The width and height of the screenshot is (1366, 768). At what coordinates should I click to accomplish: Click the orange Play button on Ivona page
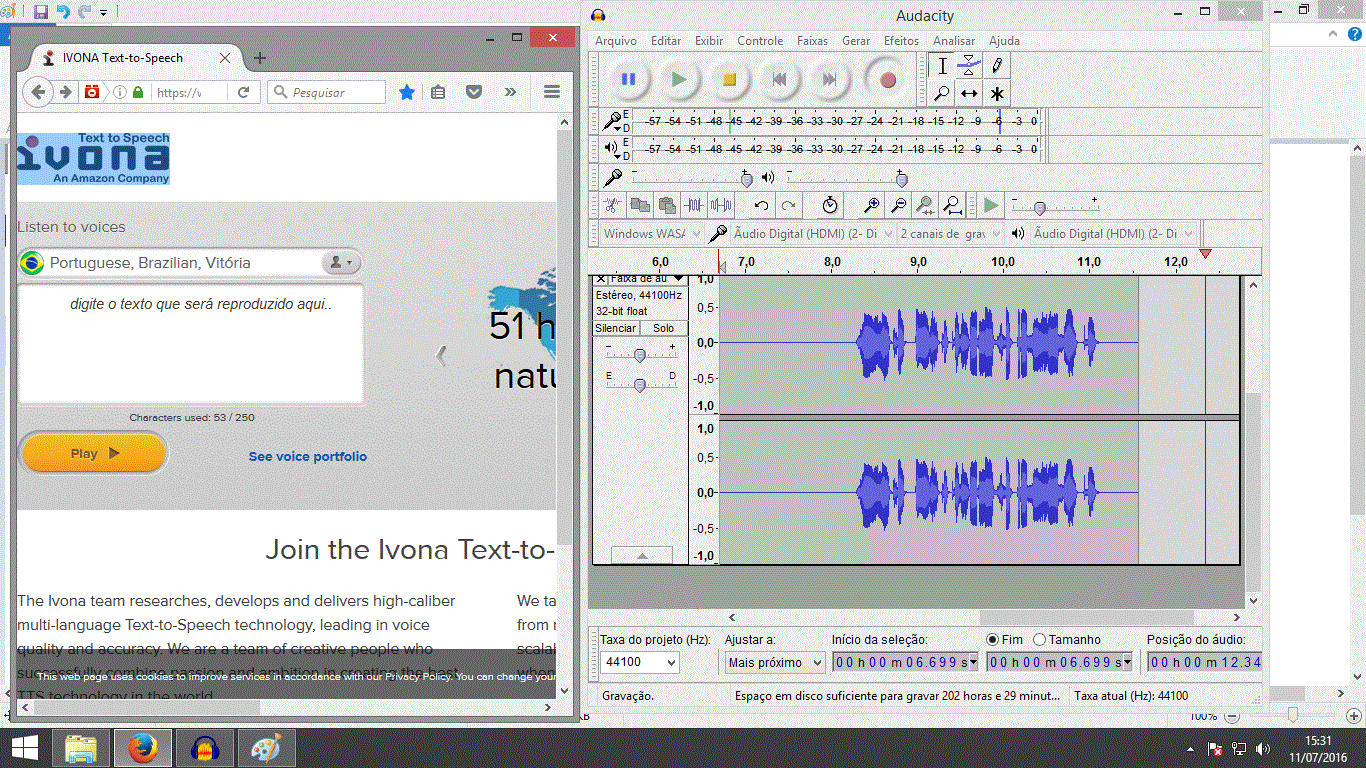tap(93, 453)
